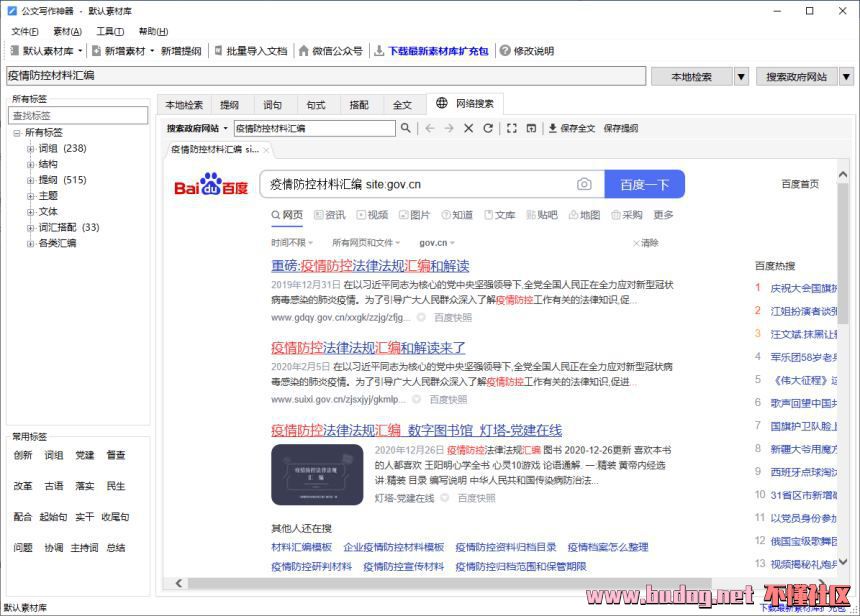Stop page loading with X icon

point(468,128)
